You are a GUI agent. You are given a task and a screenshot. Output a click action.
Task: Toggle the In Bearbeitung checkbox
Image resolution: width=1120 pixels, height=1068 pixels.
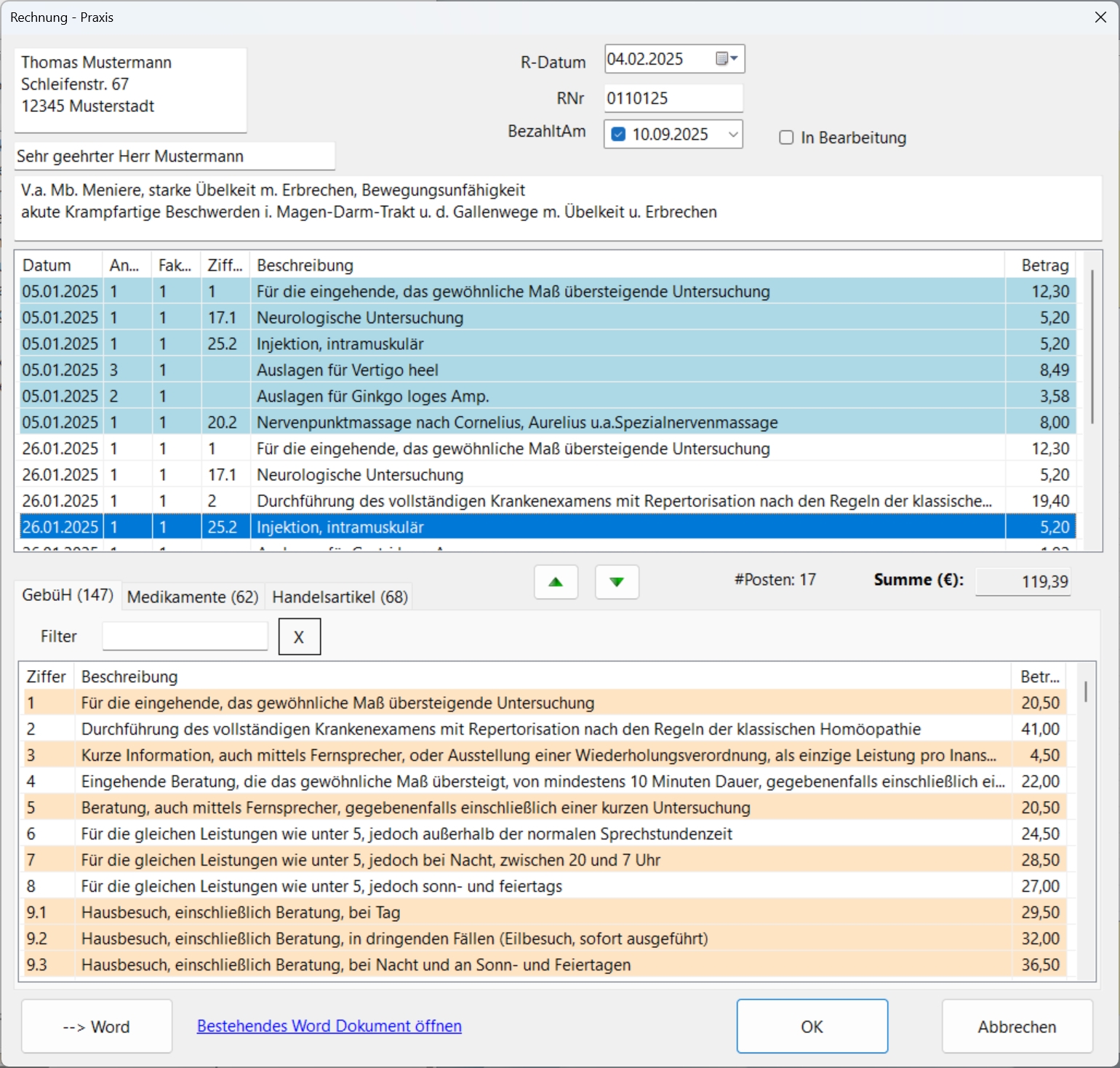coord(786,138)
